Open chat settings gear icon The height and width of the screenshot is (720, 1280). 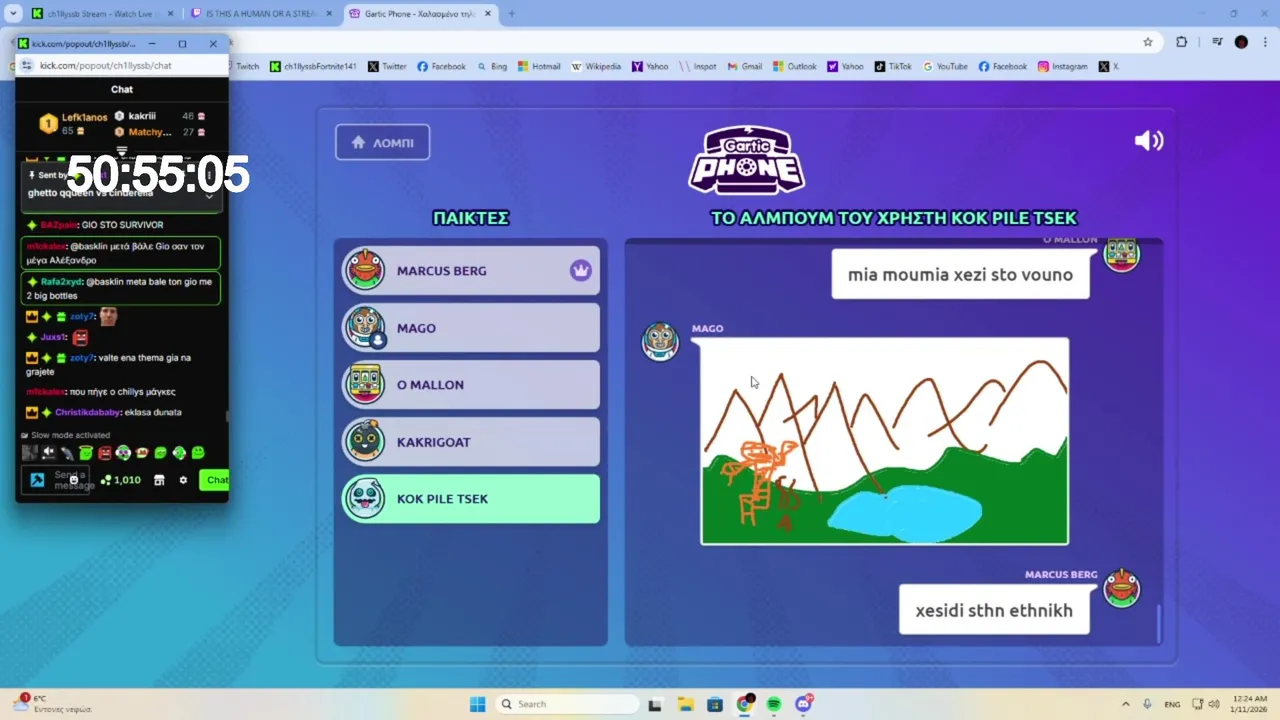(x=183, y=480)
